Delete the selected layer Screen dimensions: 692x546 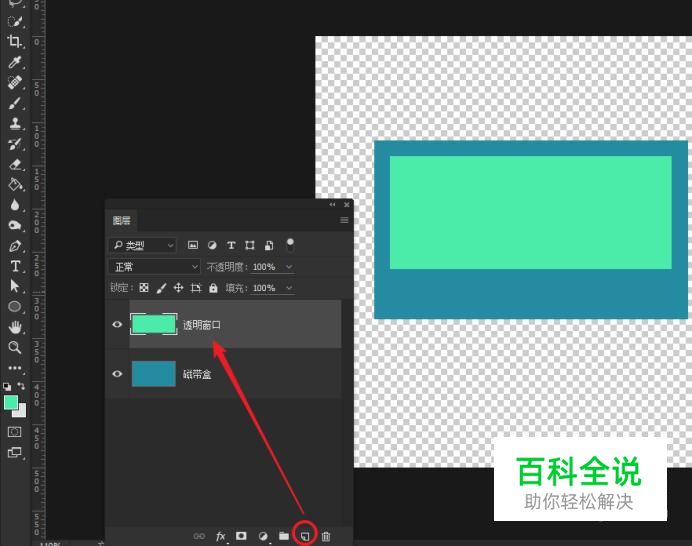tap(326, 536)
